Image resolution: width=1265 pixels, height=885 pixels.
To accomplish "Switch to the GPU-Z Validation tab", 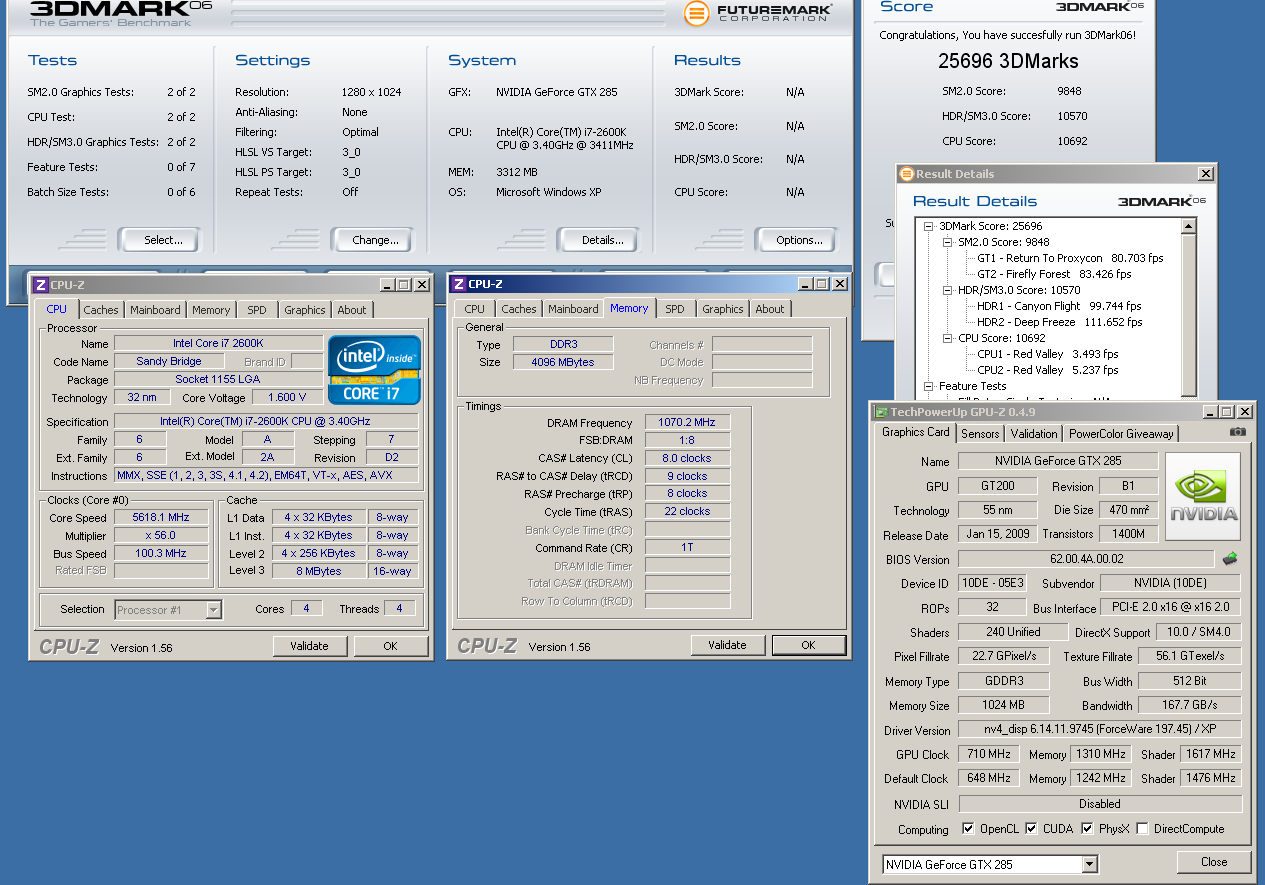I will coord(1033,433).
